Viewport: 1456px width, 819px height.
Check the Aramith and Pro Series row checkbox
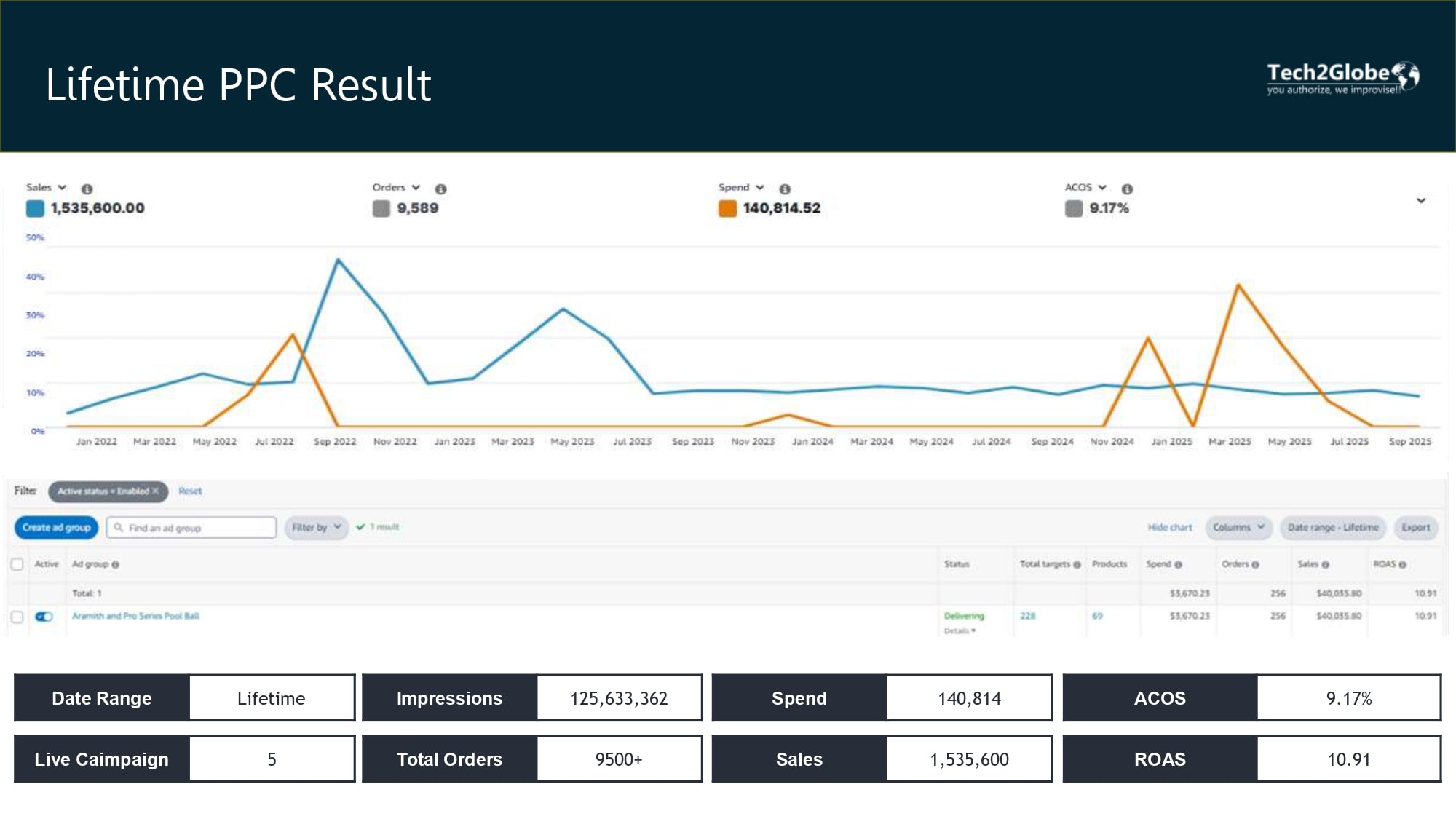click(17, 617)
